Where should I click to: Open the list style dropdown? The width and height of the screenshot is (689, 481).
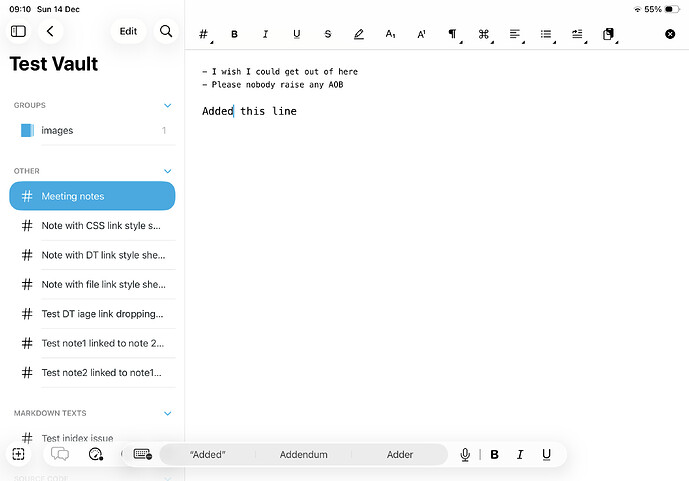546,34
